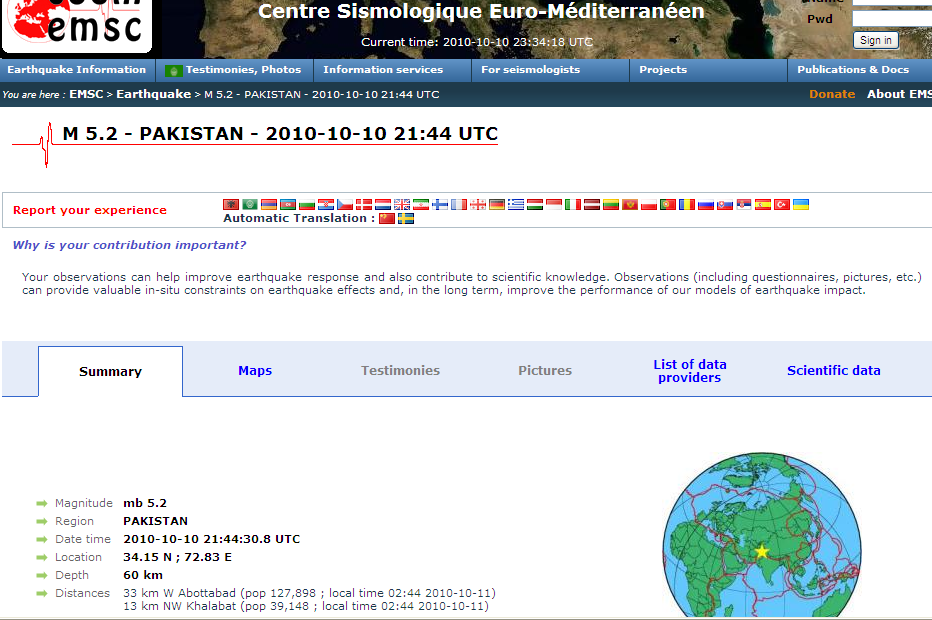Click the depth value "60 km"
The width and height of the screenshot is (932, 620).
pos(143,575)
